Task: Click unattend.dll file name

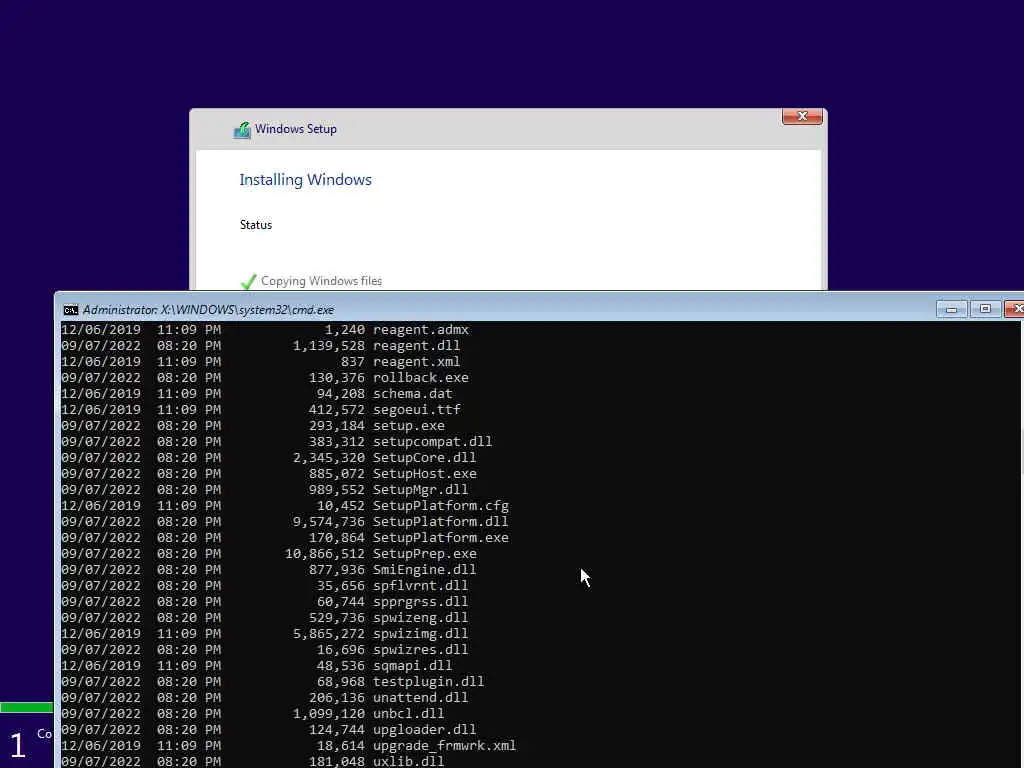Action: point(421,697)
